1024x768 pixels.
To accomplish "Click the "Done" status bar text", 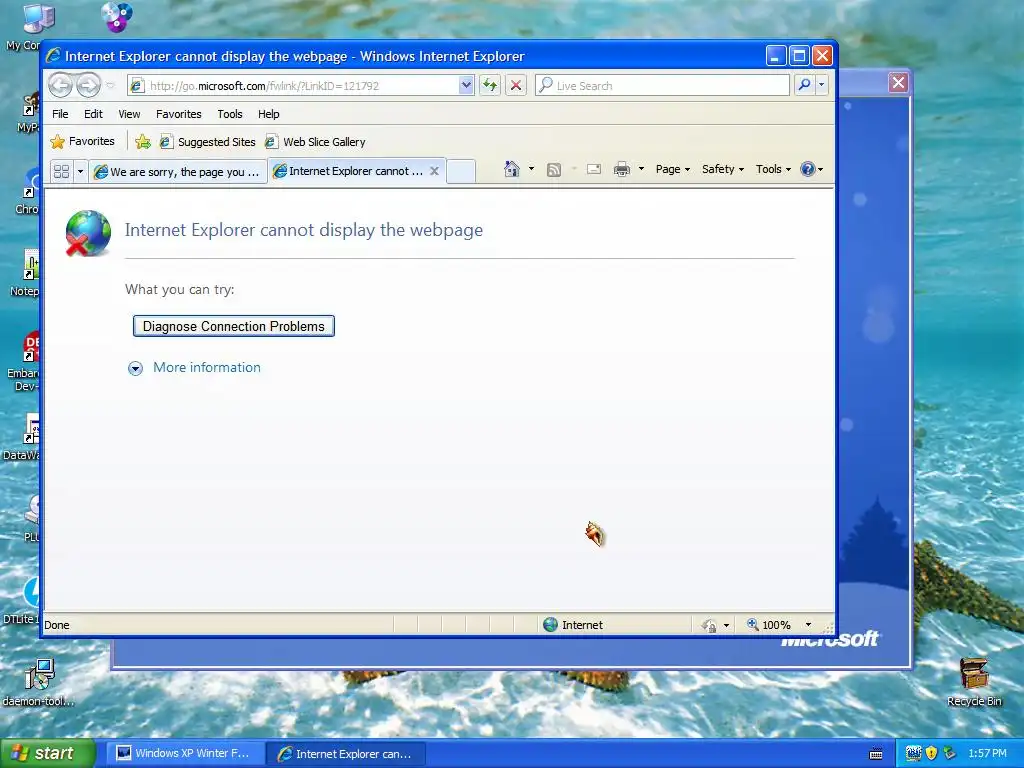I will [x=57, y=625].
